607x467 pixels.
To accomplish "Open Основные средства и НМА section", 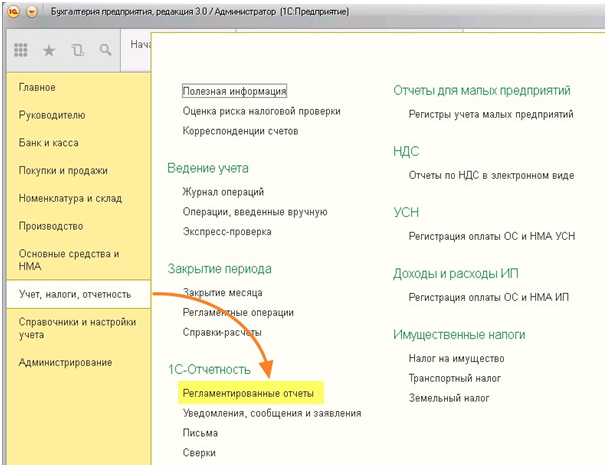I will pos(69,260).
